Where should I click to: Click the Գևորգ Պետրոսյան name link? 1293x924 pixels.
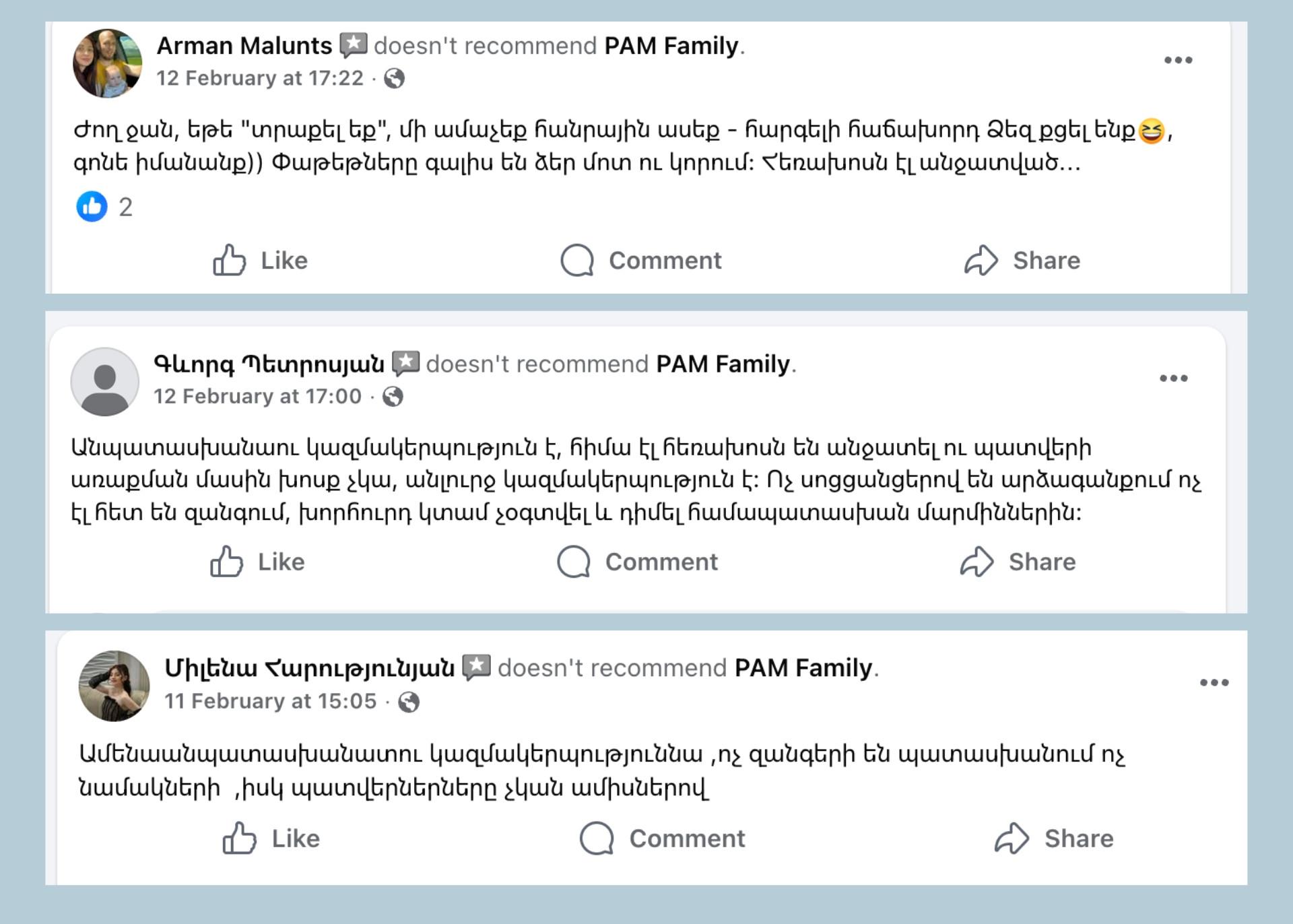(269, 364)
